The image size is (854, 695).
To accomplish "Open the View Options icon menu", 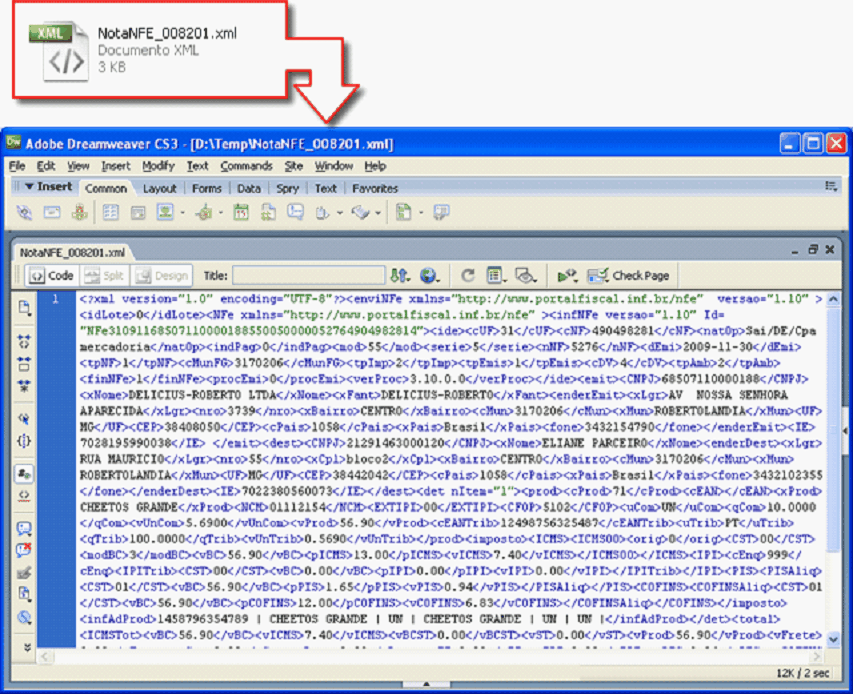I will [x=496, y=276].
